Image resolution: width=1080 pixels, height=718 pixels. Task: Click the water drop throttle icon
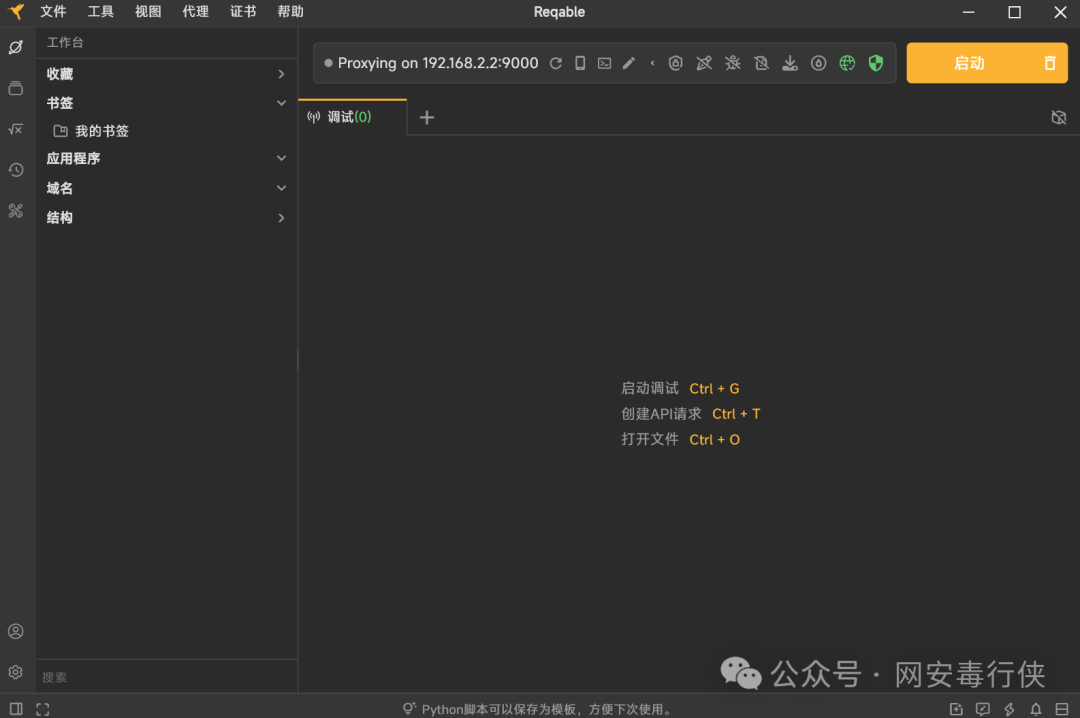point(818,63)
